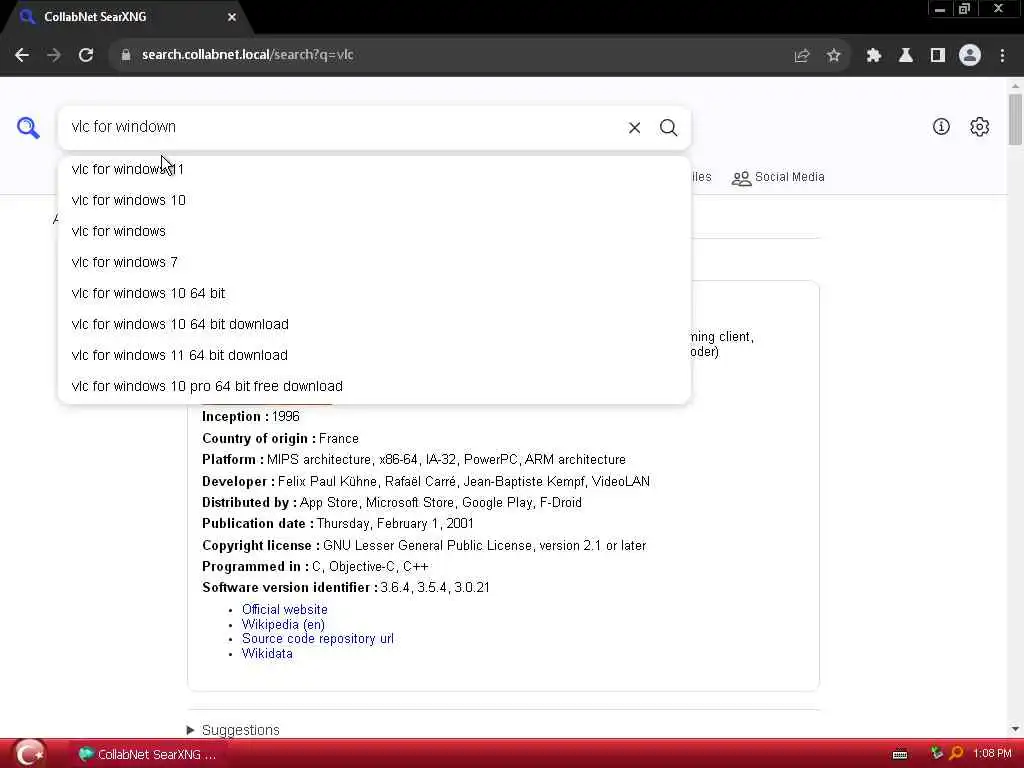
Task: Open Source code repository url link
Action: tap(318, 639)
